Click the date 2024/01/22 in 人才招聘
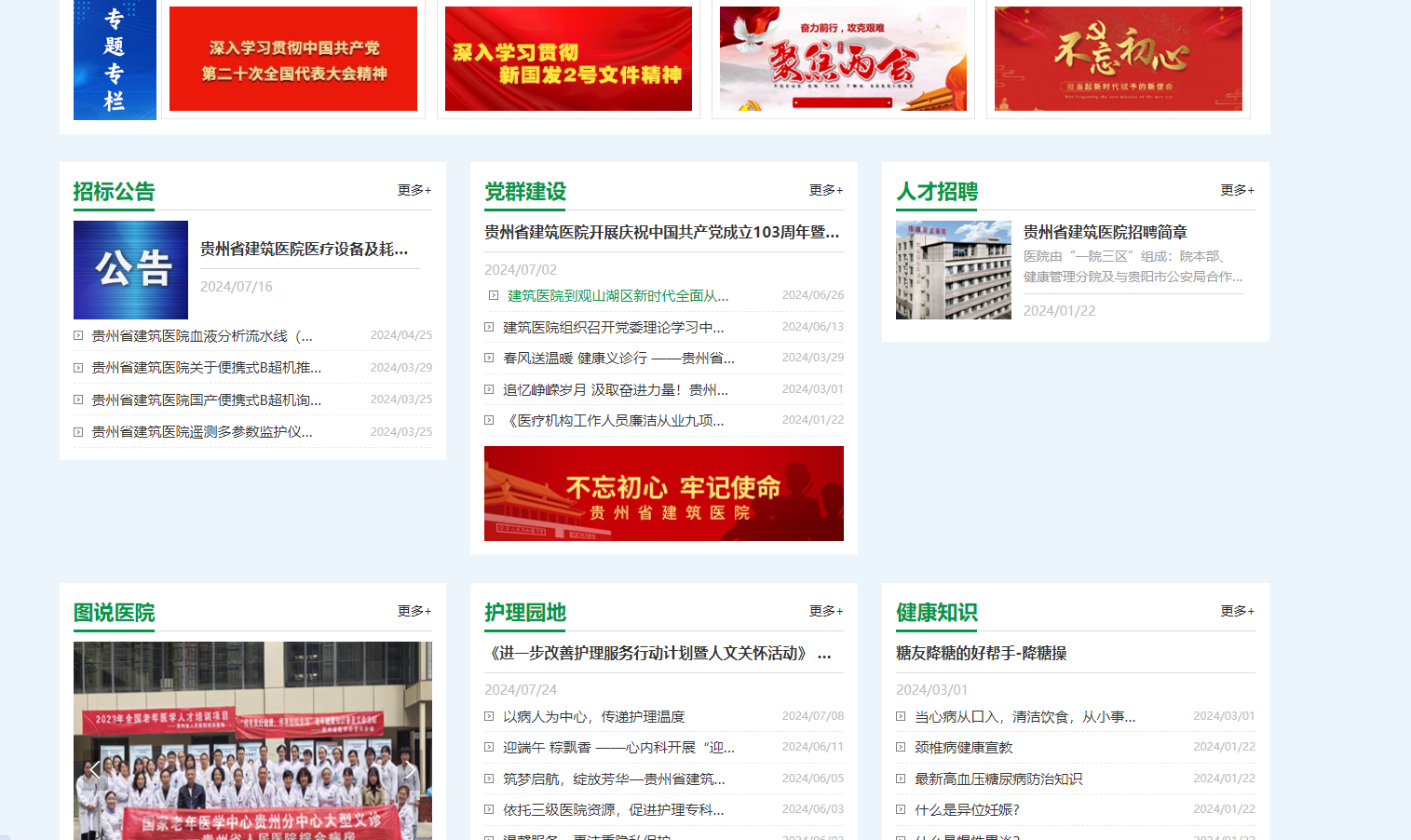The image size is (1411, 840). tap(1060, 311)
